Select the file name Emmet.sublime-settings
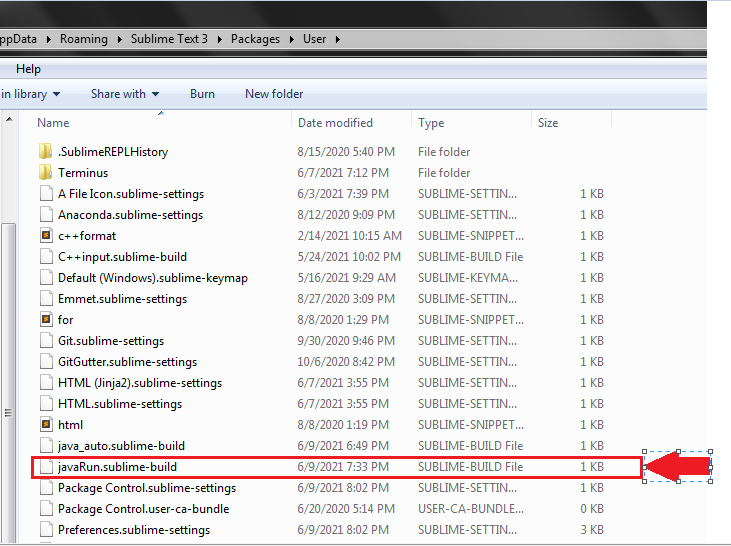 click(123, 299)
